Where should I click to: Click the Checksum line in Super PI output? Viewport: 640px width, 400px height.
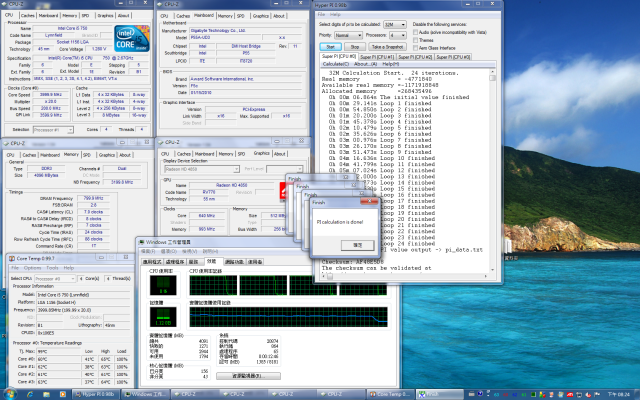(x=353, y=262)
